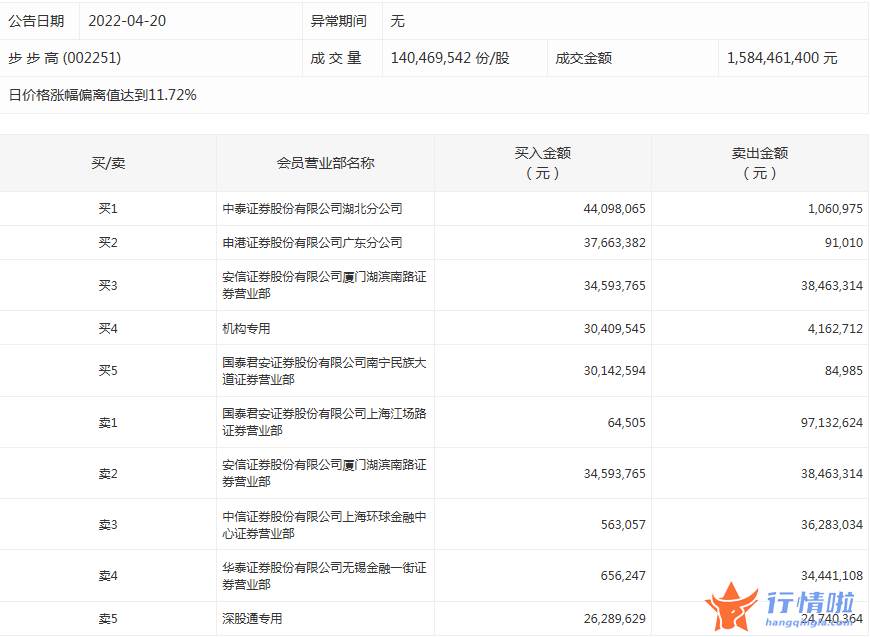Click turnover amount 1,584,461,400 元
This screenshot has width=870, height=637.
pos(782,58)
